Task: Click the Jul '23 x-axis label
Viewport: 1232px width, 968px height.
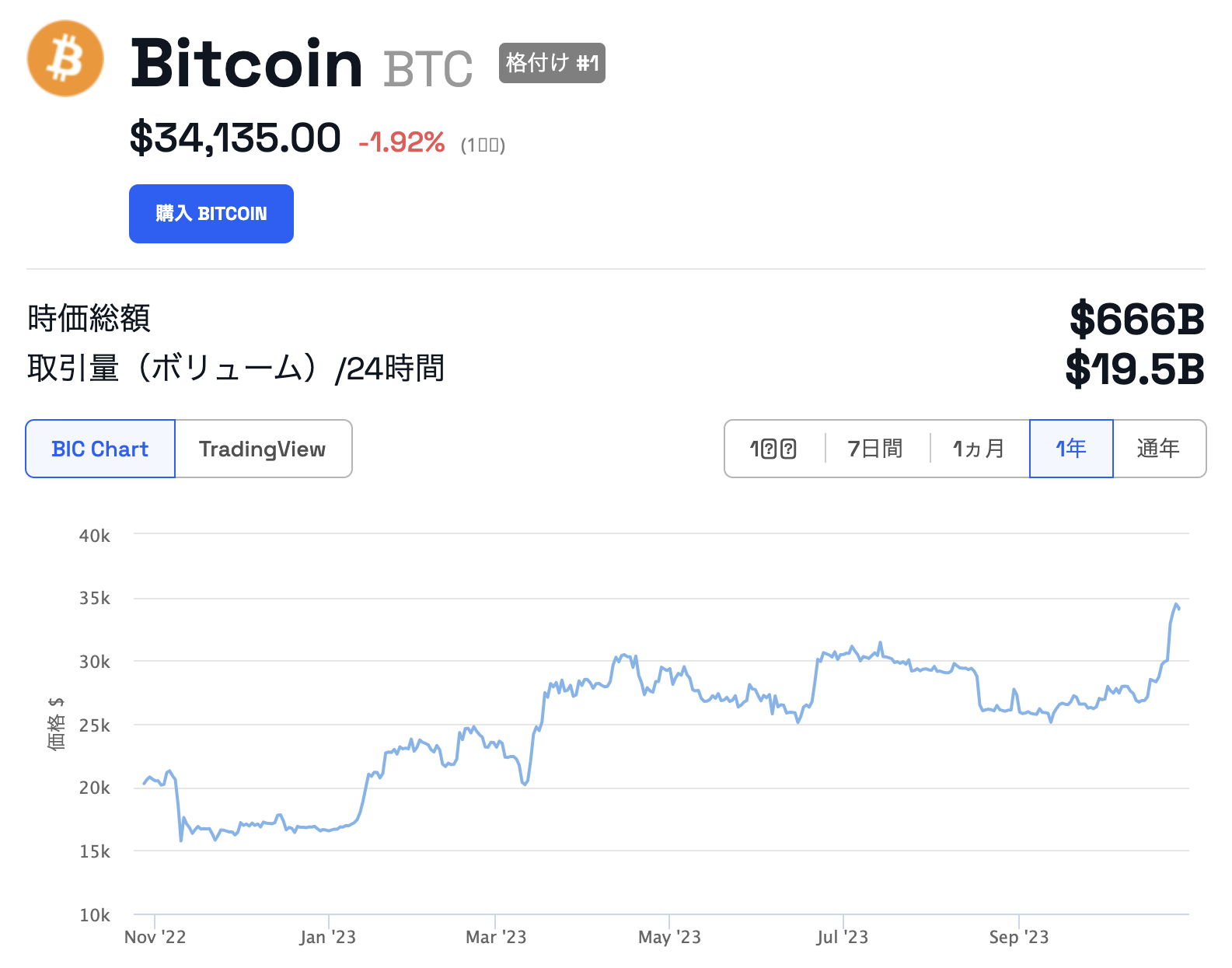Action: [843, 937]
